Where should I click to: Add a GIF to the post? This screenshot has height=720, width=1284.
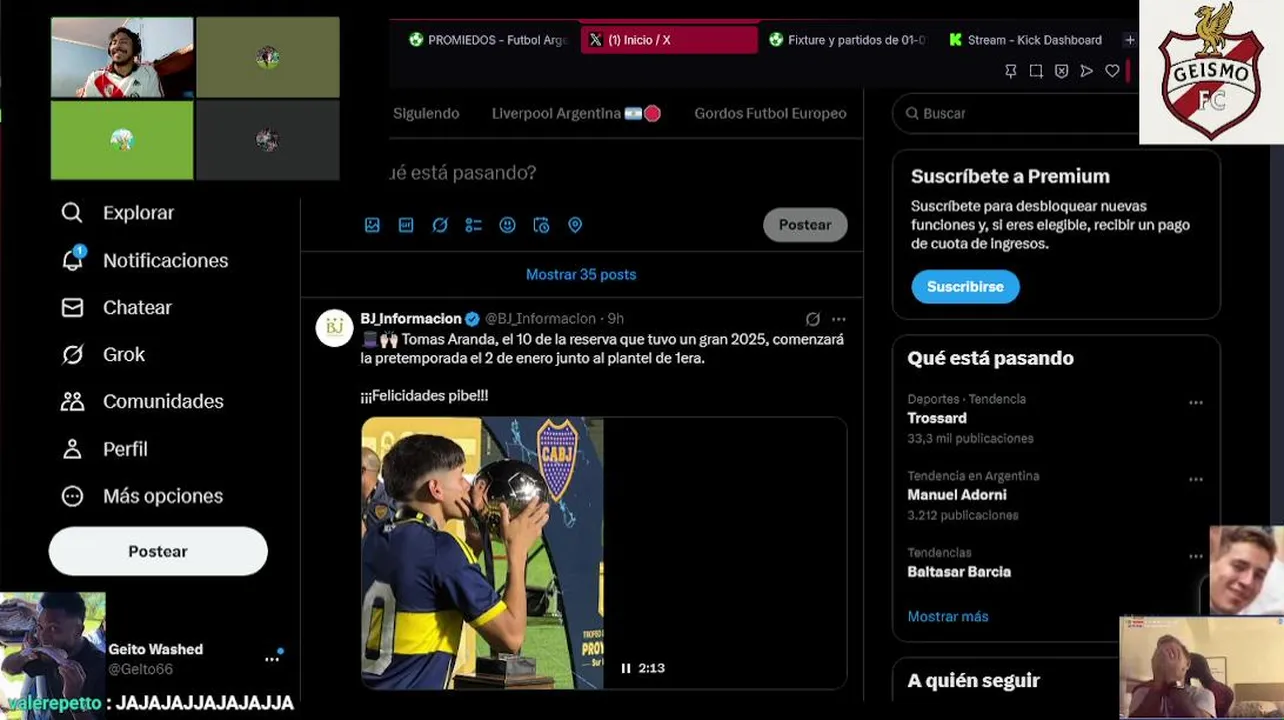click(406, 225)
